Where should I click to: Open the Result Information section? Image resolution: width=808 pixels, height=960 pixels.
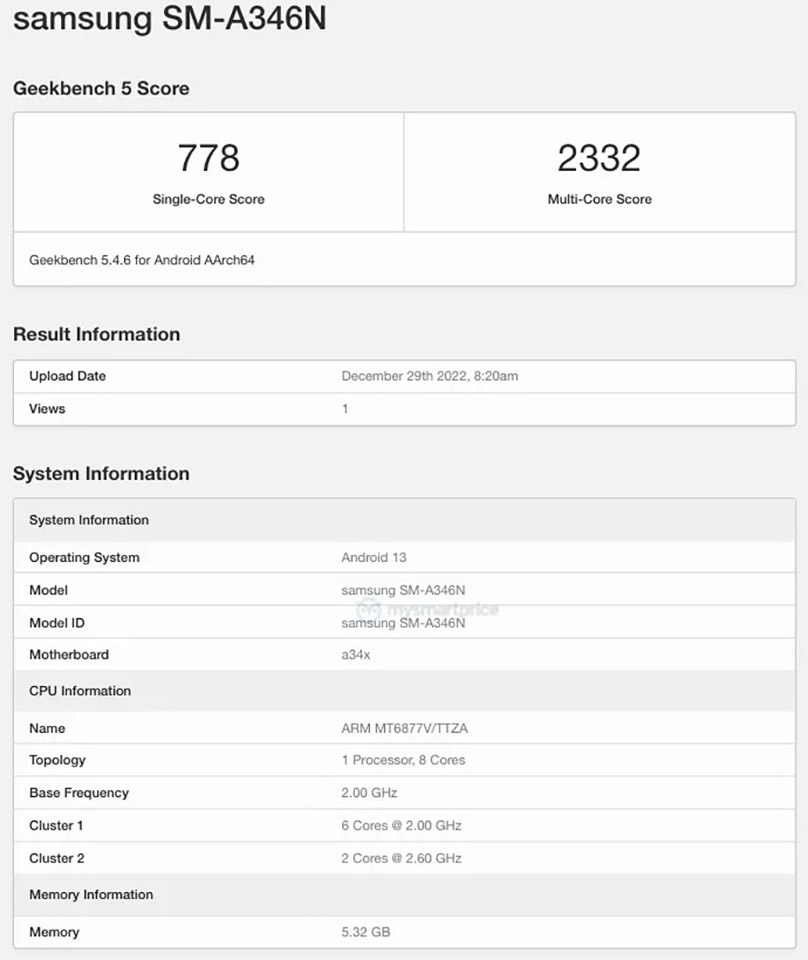97,334
